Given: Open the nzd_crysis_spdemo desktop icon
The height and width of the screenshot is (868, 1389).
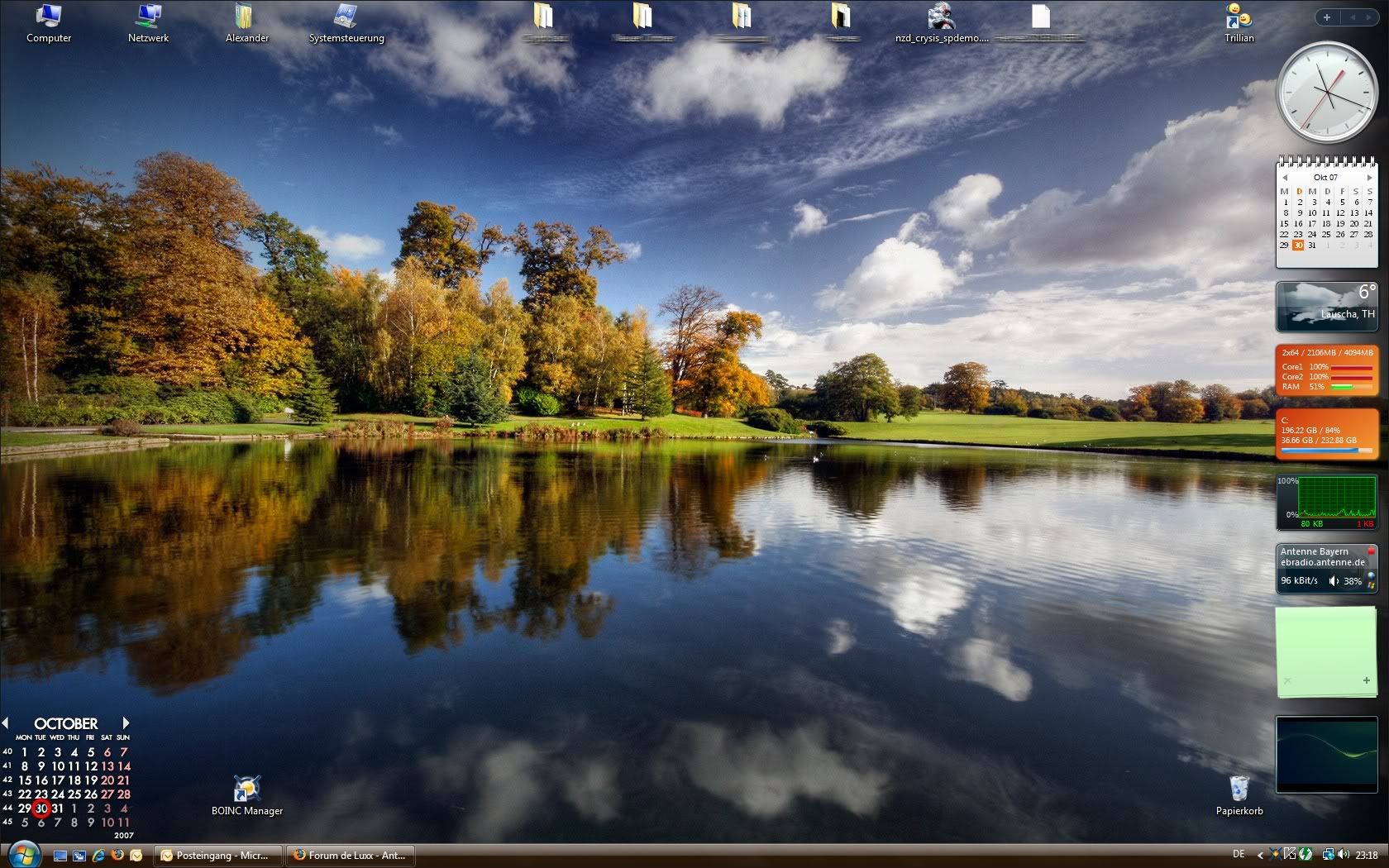Looking at the screenshot, I should (941, 17).
